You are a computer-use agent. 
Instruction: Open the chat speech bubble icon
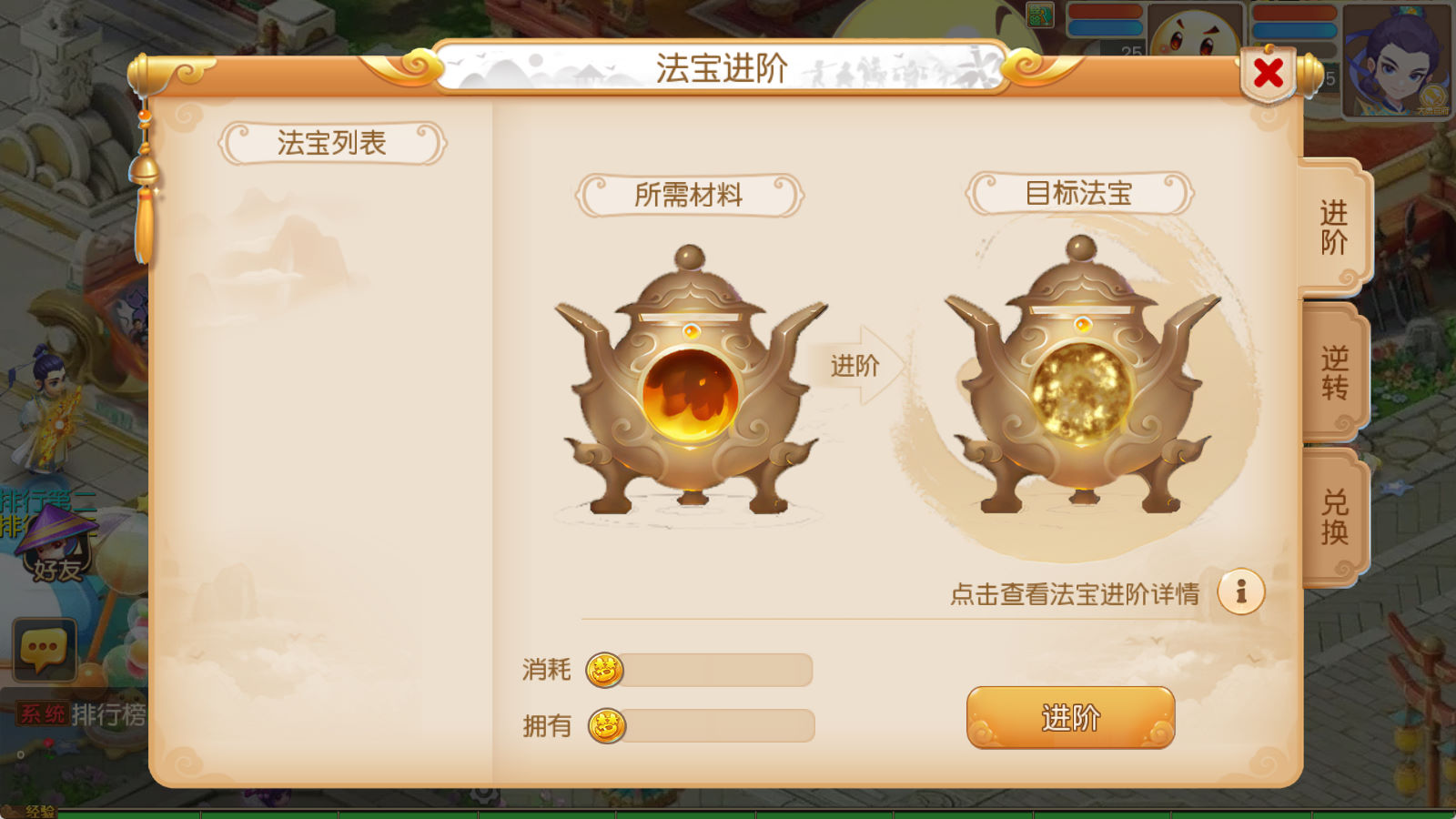[x=44, y=649]
